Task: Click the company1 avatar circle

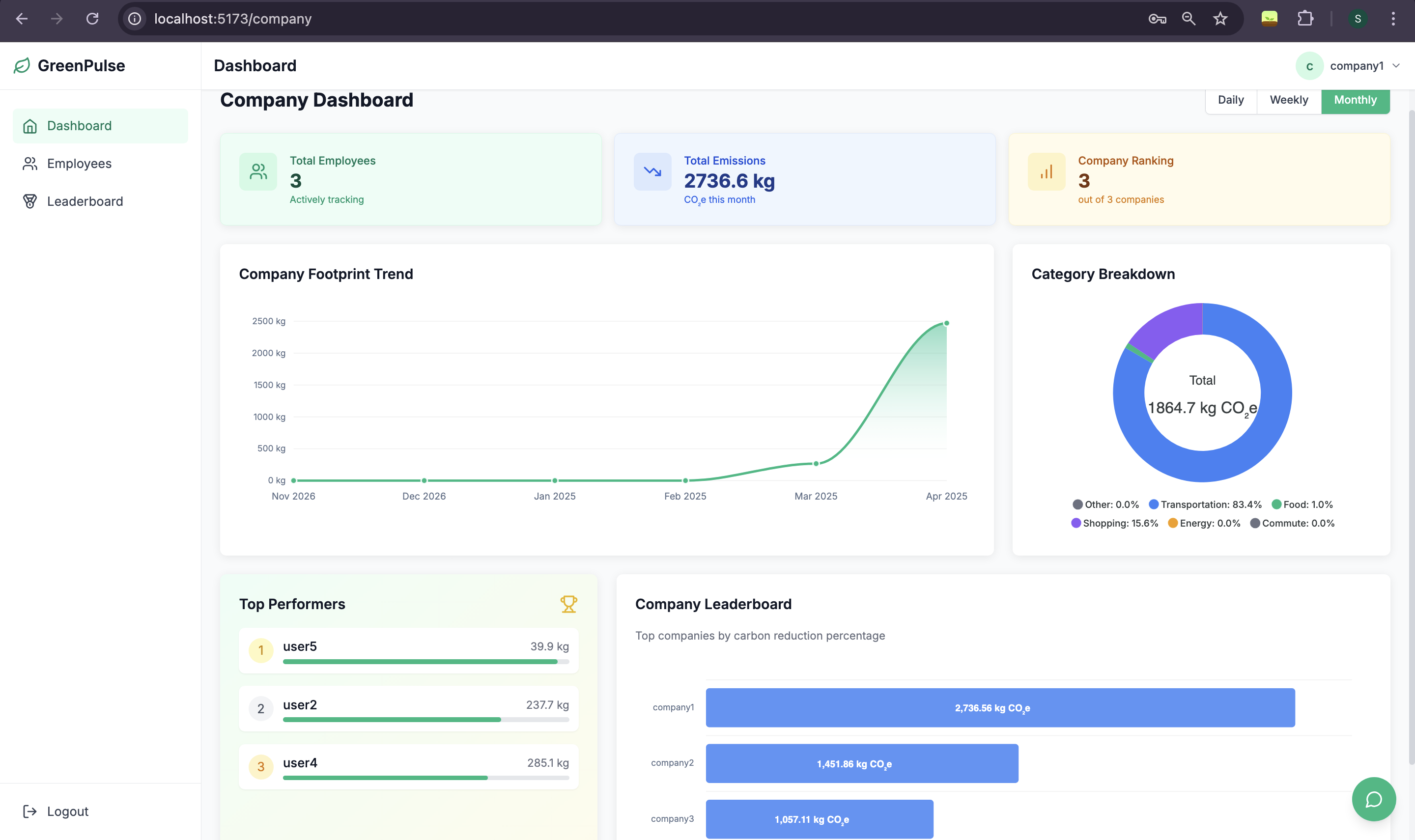Action: coord(1309,66)
